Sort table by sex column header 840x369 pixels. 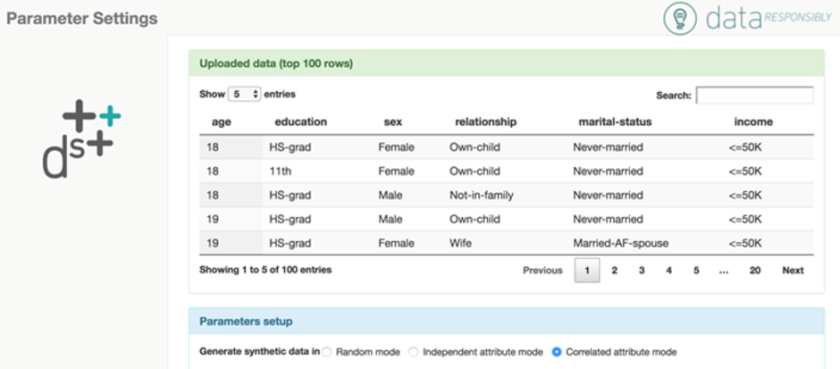pos(393,122)
